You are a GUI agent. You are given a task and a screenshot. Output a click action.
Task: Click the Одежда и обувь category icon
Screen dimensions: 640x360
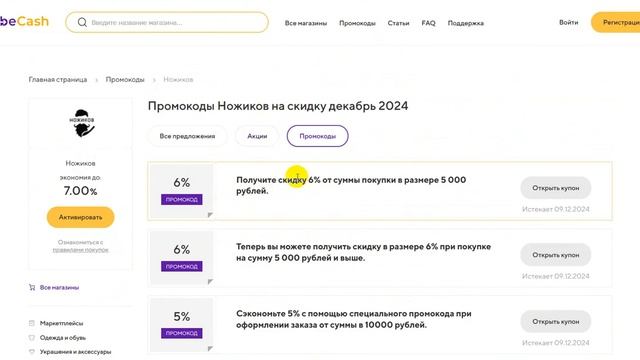pyautogui.click(x=32, y=338)
